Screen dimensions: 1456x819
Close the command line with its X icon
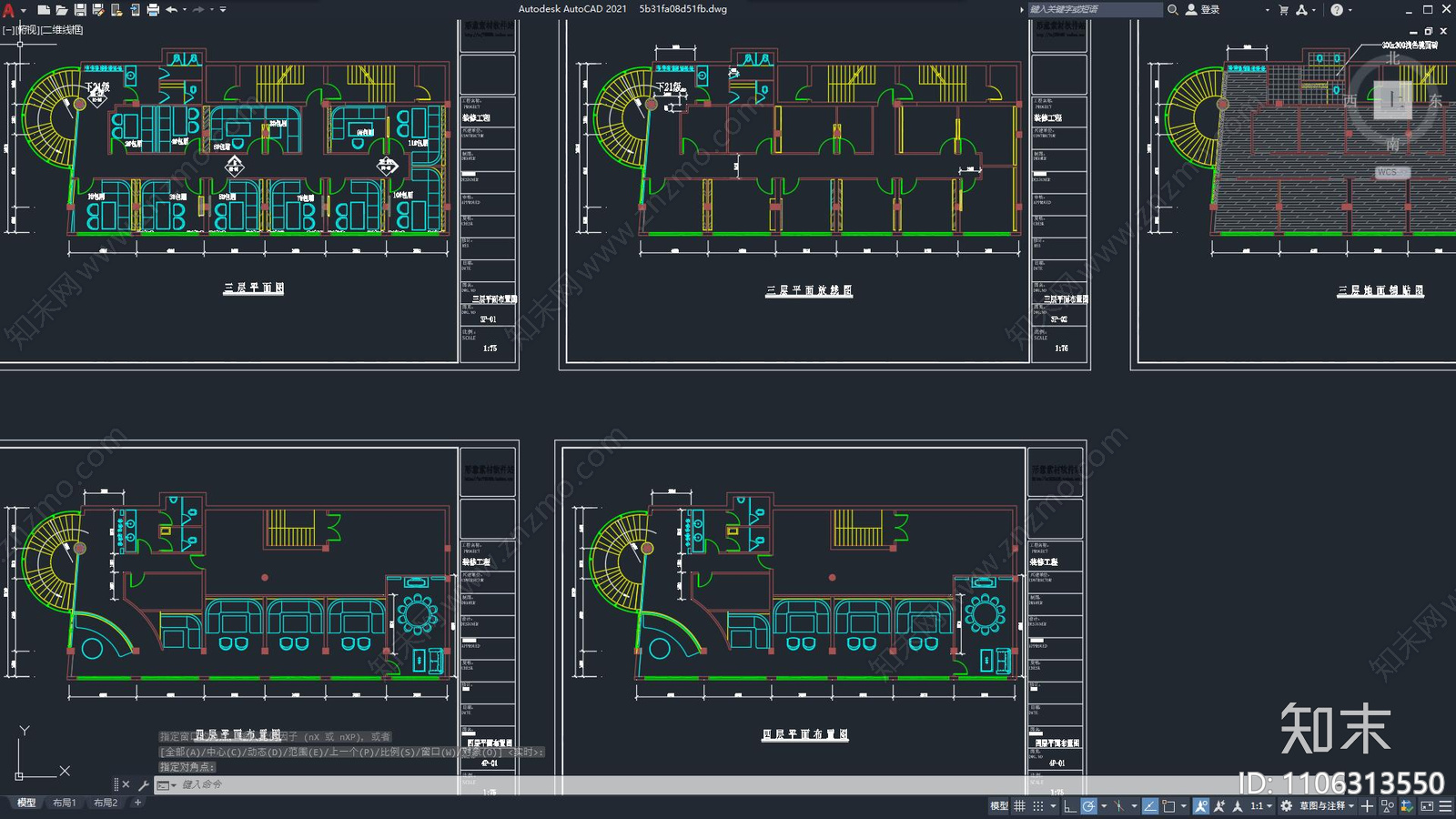tap(126, 784)
